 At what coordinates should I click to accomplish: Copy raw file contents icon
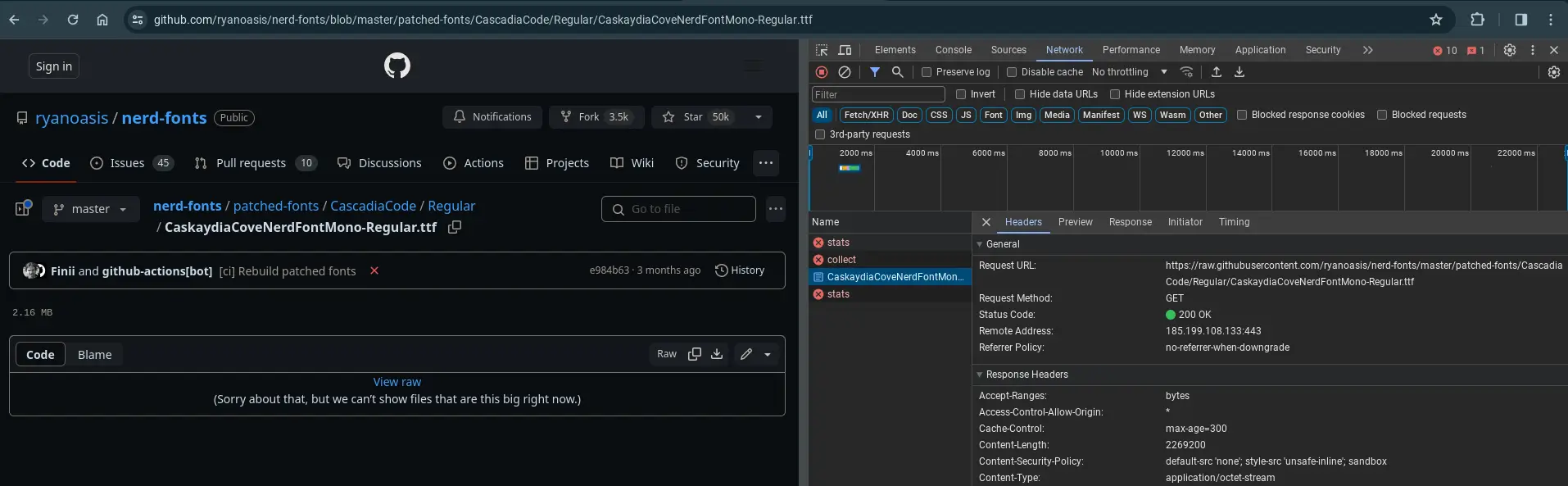[x=695, y=354]
